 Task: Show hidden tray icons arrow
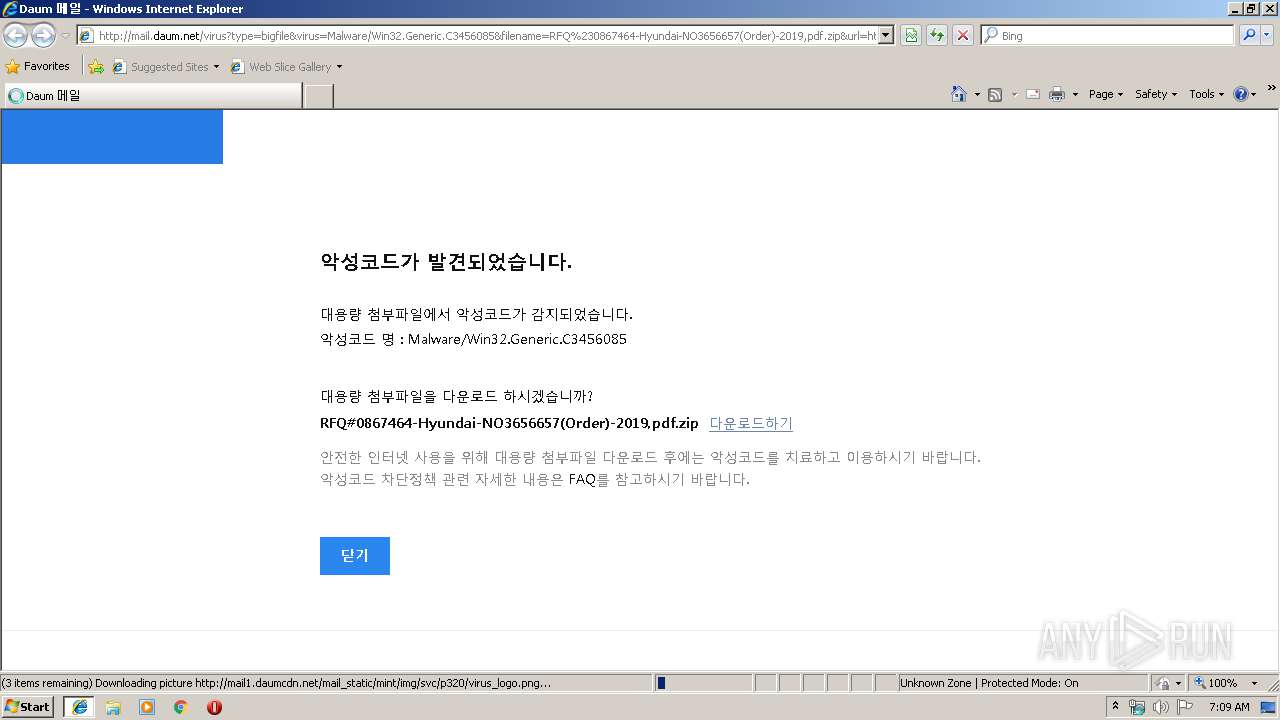pyautogui.click(x=1117, y=707)
